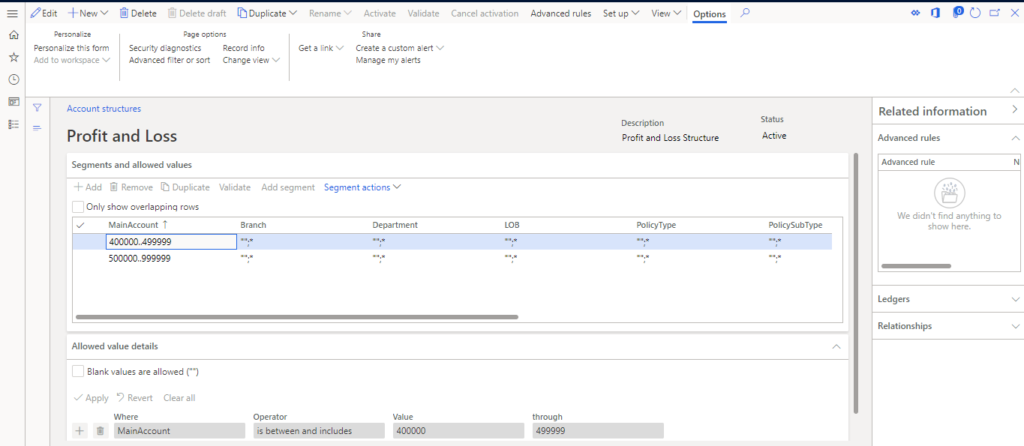Viewport: 1024px width, 446px height.
Task: Go to Home in the sidebar
Action: (13, 35)
